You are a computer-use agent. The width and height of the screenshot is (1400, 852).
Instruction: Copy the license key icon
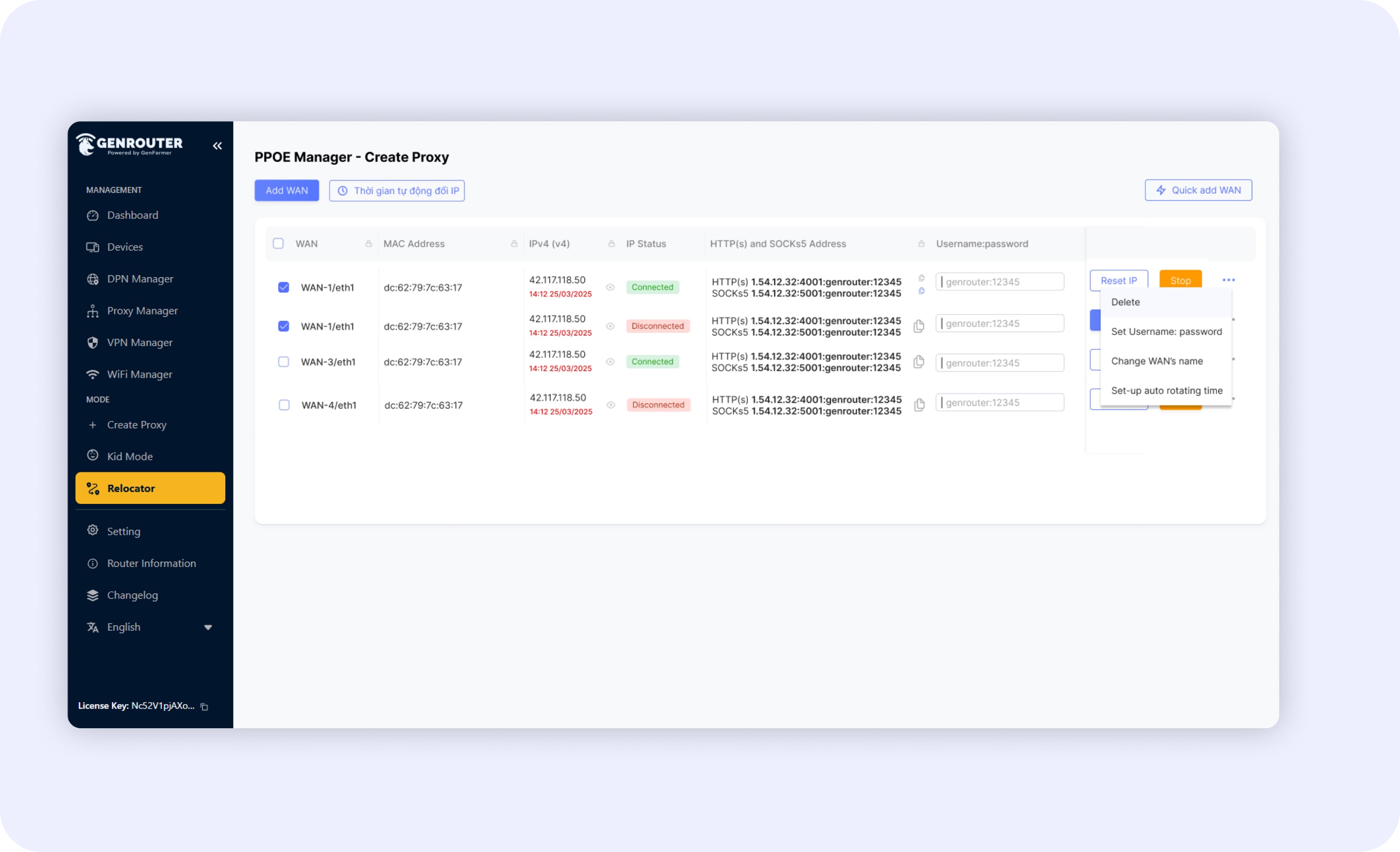pyautogui.click(x=205, y=707)
